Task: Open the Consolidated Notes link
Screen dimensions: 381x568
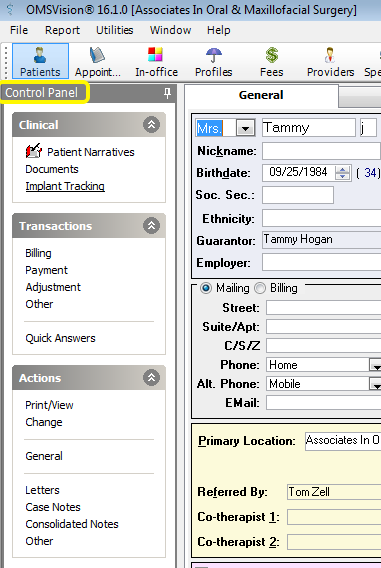Action: [72, 525]
